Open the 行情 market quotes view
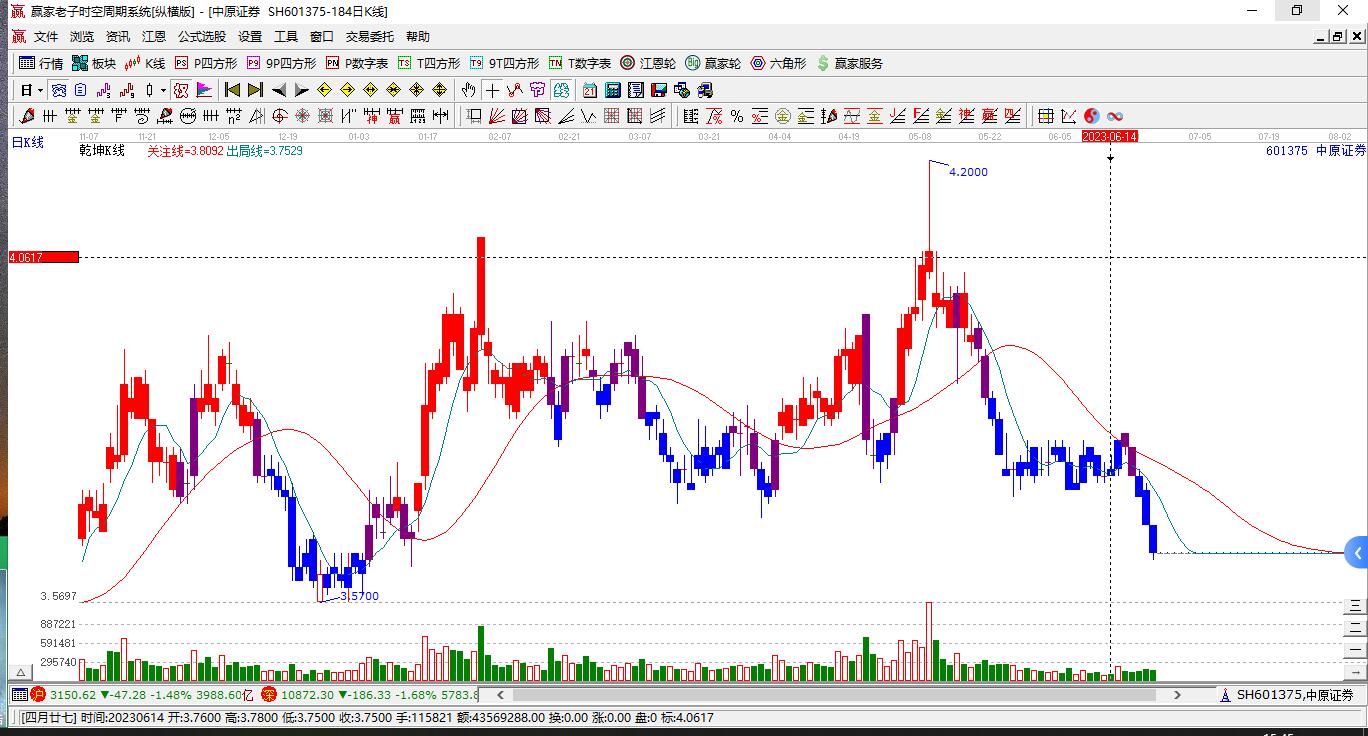 [41, 63]
